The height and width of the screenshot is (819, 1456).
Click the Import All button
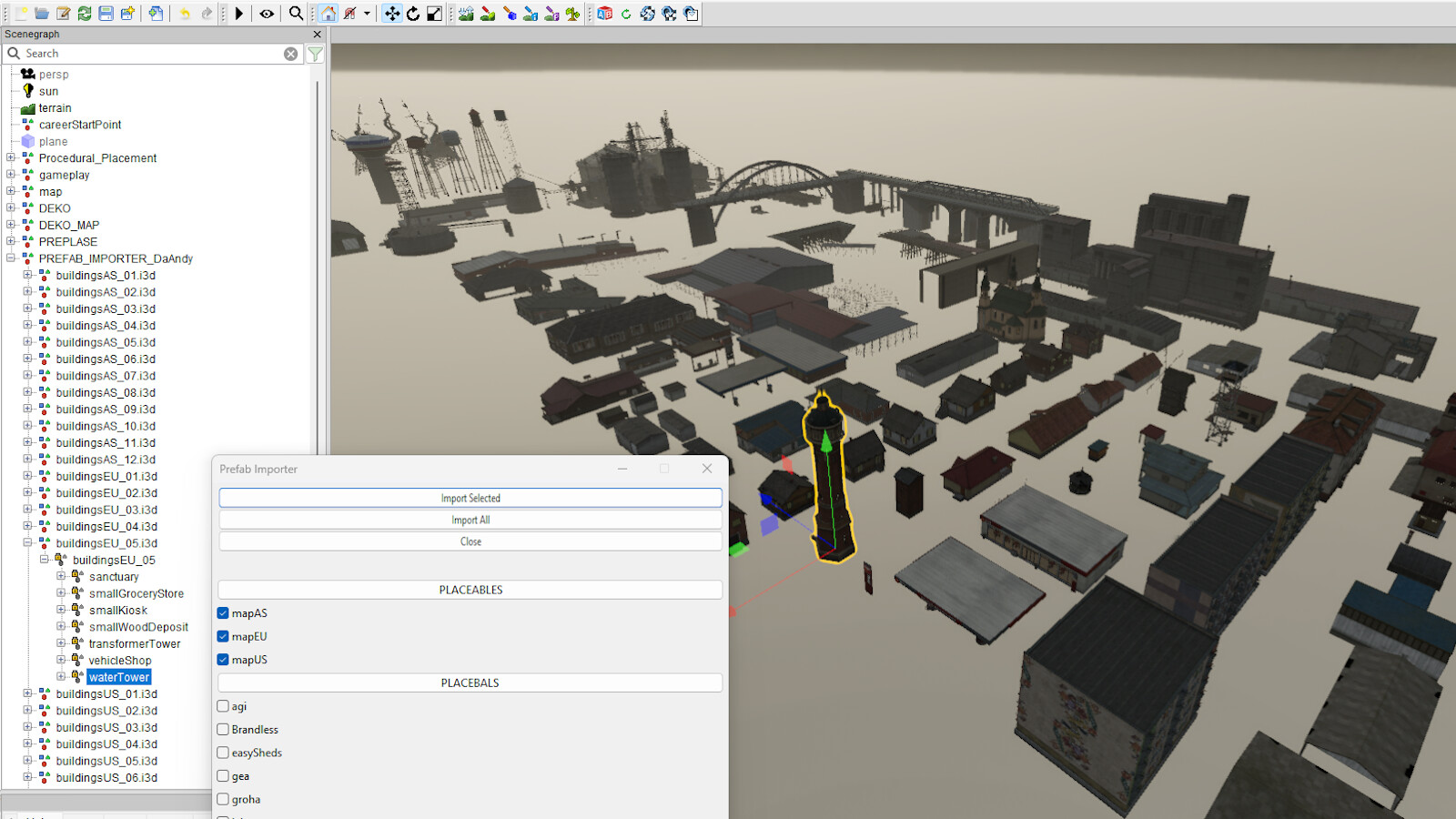tap(470, 520)
